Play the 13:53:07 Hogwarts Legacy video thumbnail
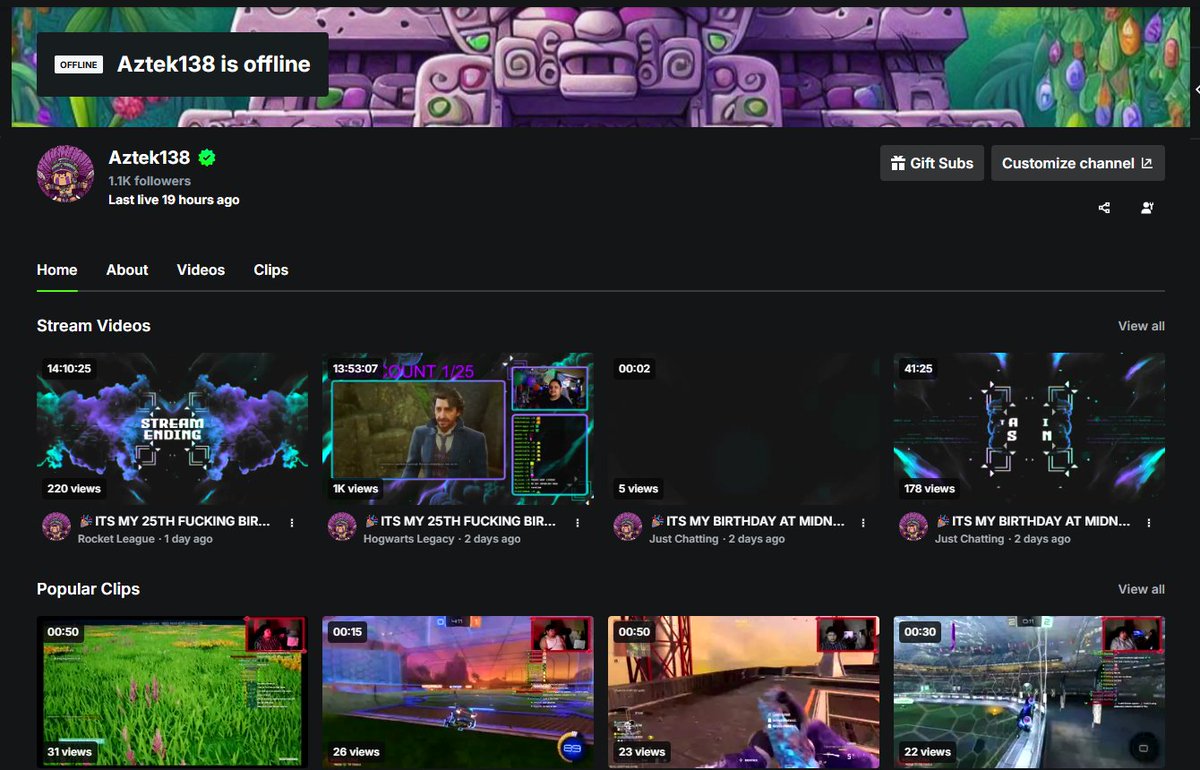 pyautogui.click(x=458, y=429)
